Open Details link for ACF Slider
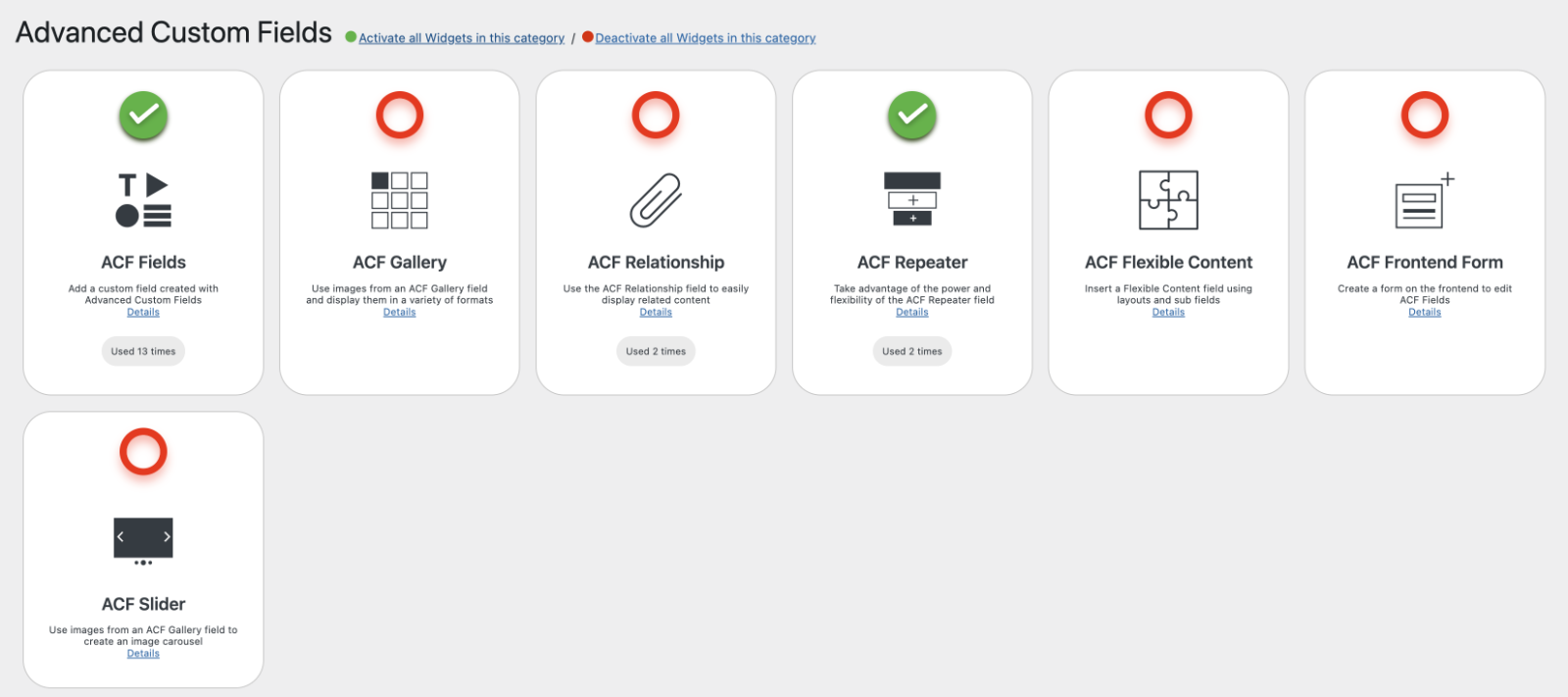This screenshot has width=1568, height=697. click(143, 654)
